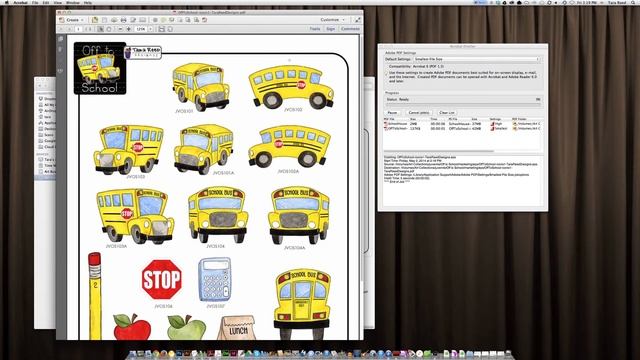
Task: Click the Smallest settings icon in OffToSchool row
Action: (492, 129)
